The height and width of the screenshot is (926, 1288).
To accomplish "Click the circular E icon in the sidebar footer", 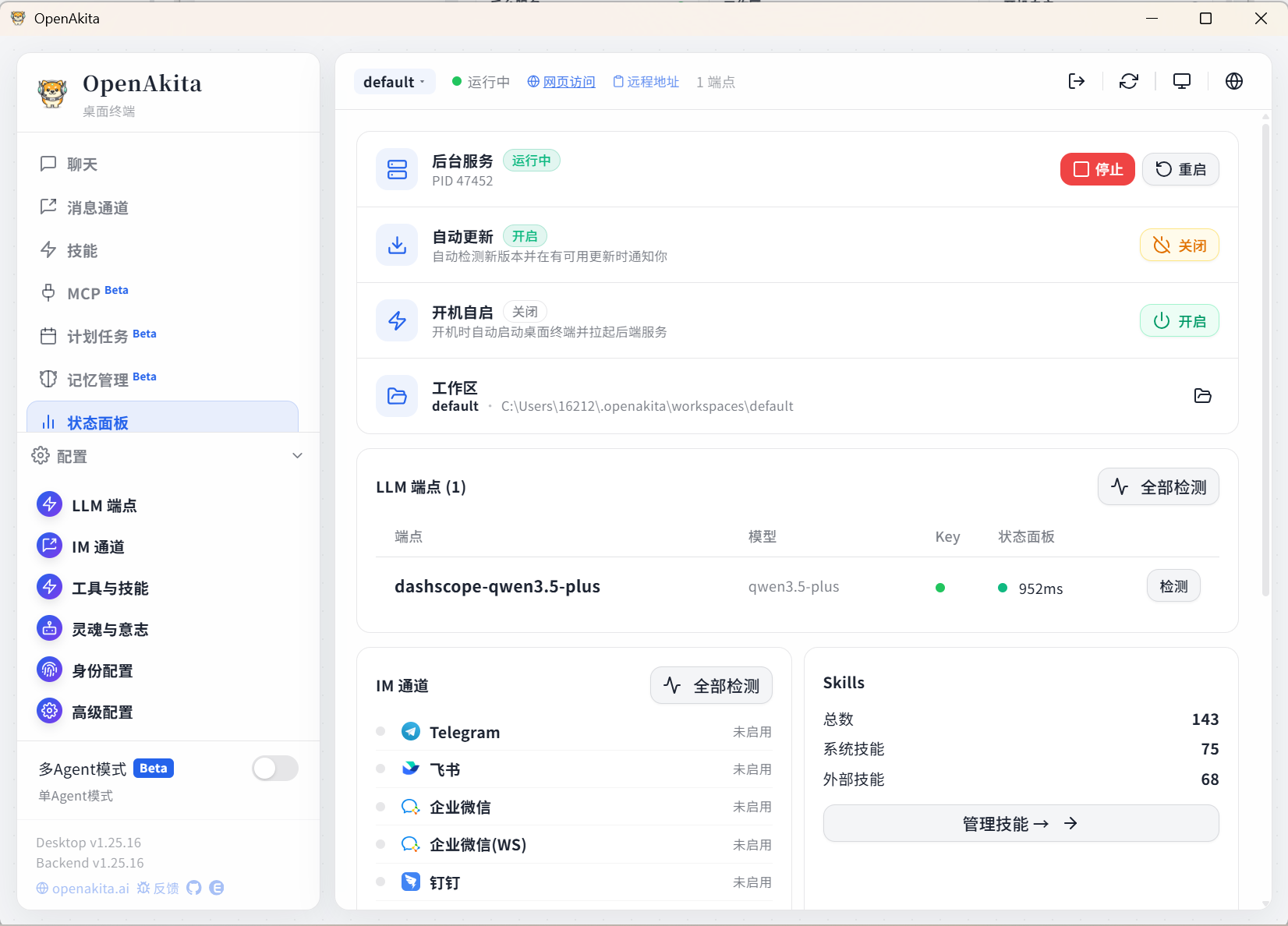I will 217,888.
